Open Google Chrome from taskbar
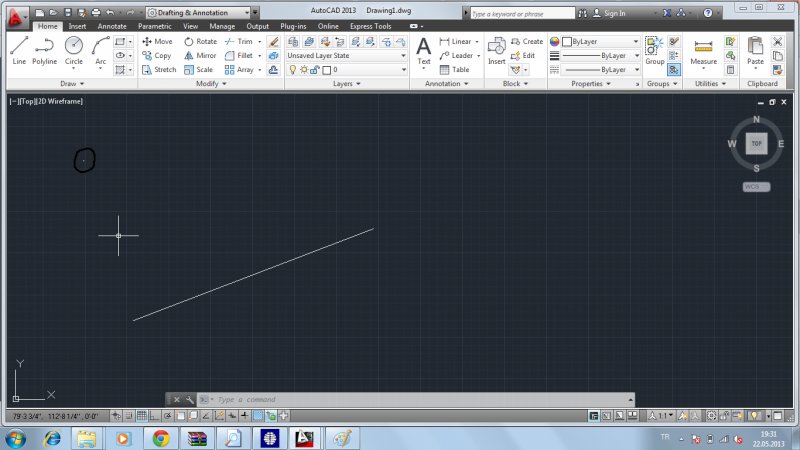The height and width of the screenshot is (450, 800). click(x=160, y=438)
